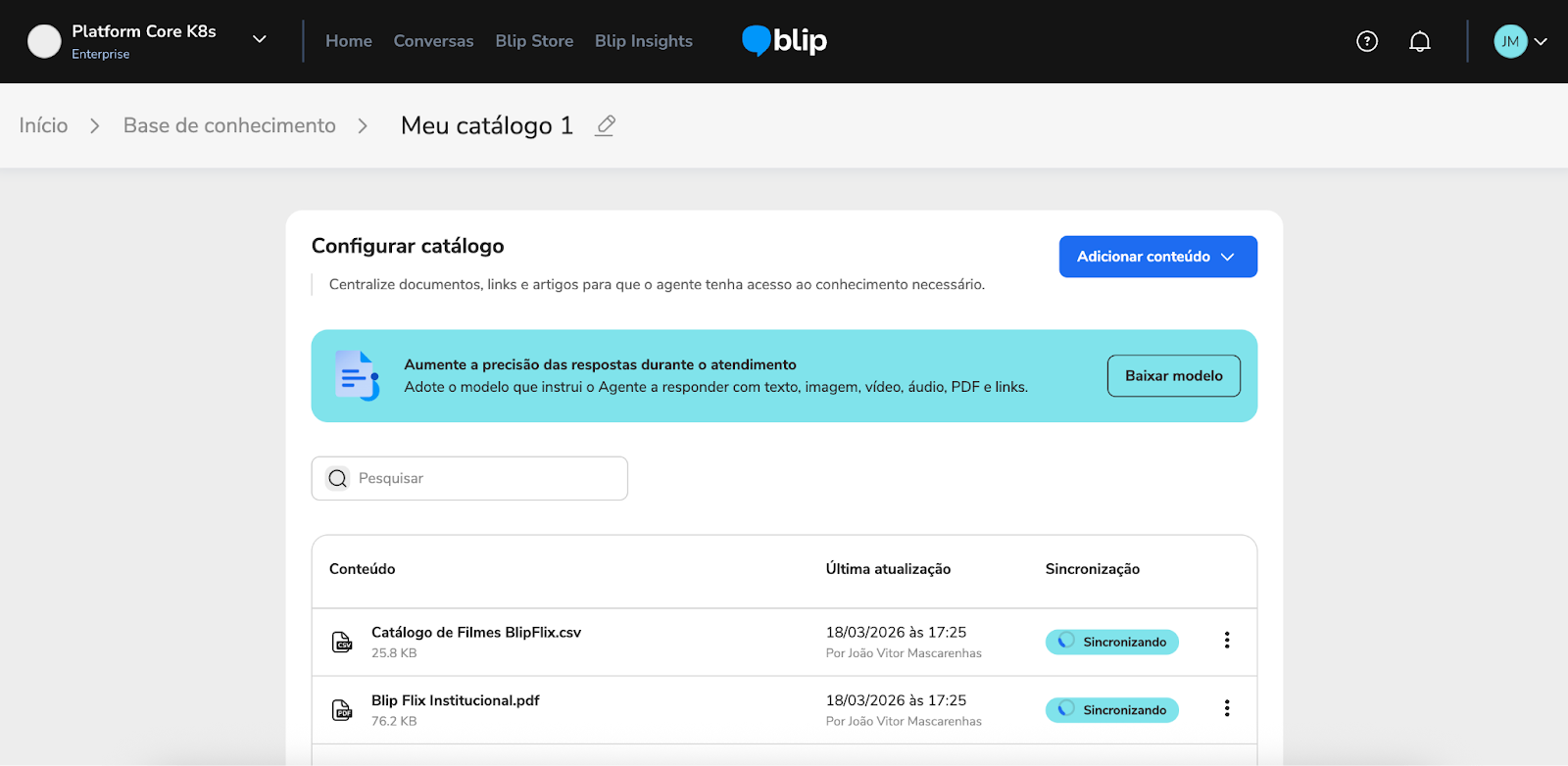Expand the user account chevron

point(1541,41)
